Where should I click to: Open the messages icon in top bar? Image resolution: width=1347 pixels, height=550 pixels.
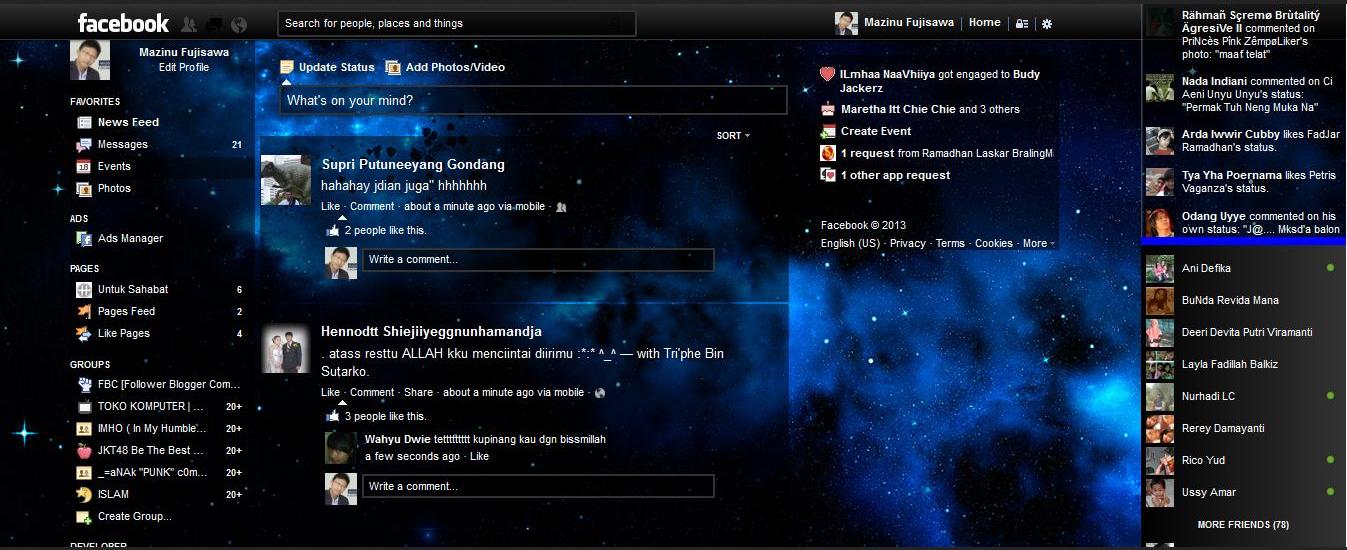tap(214, 24)
